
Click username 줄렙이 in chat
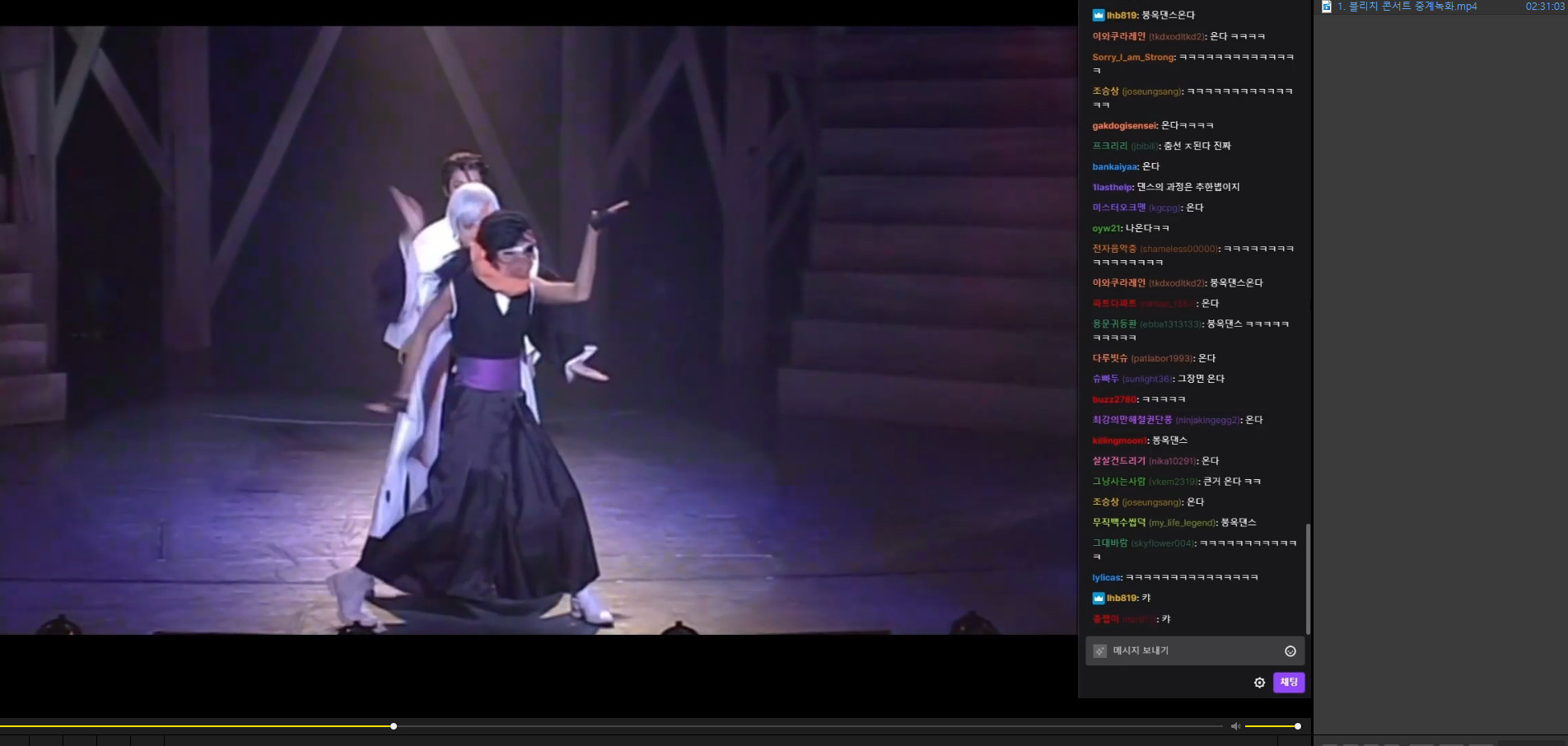[1106, 619]
